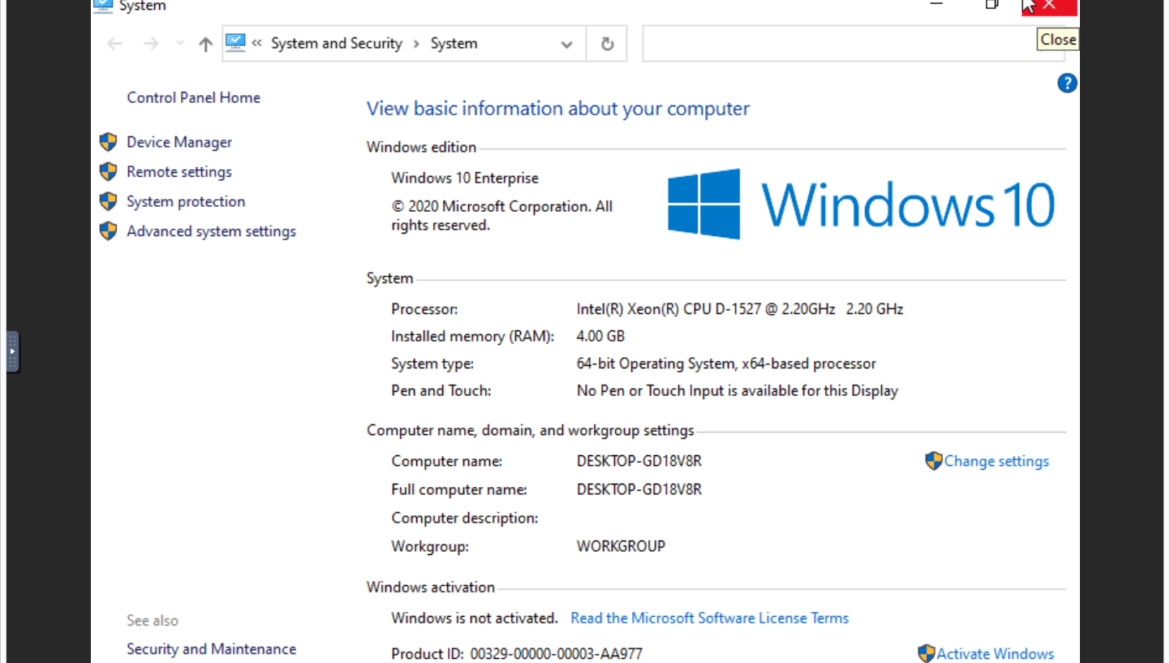
Task: Open the recent locations dropdown arrow
Action: tap(180, 44)
